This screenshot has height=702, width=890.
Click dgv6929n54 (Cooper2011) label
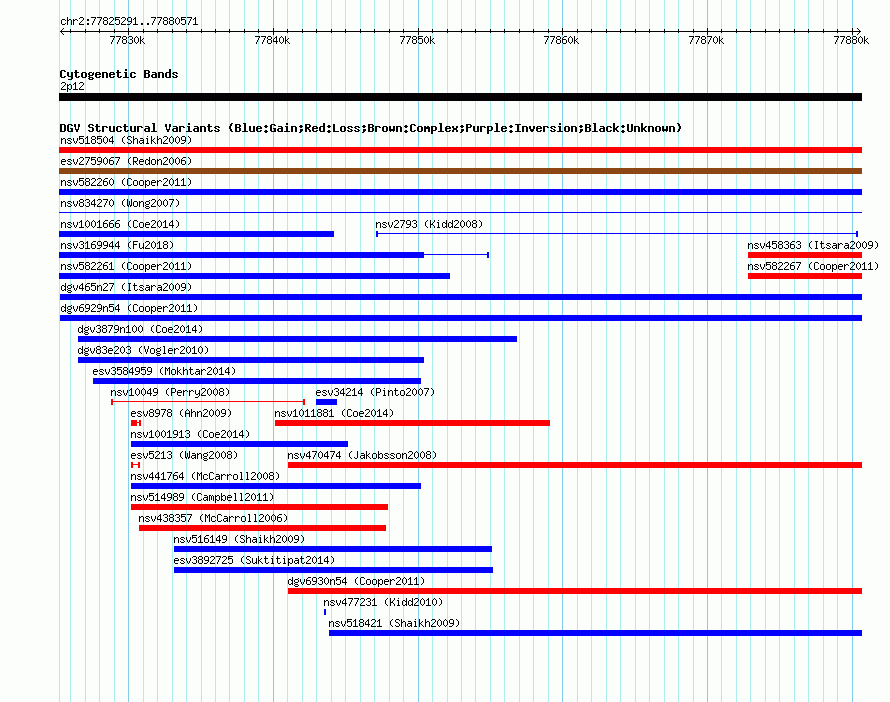pos(129,308)
